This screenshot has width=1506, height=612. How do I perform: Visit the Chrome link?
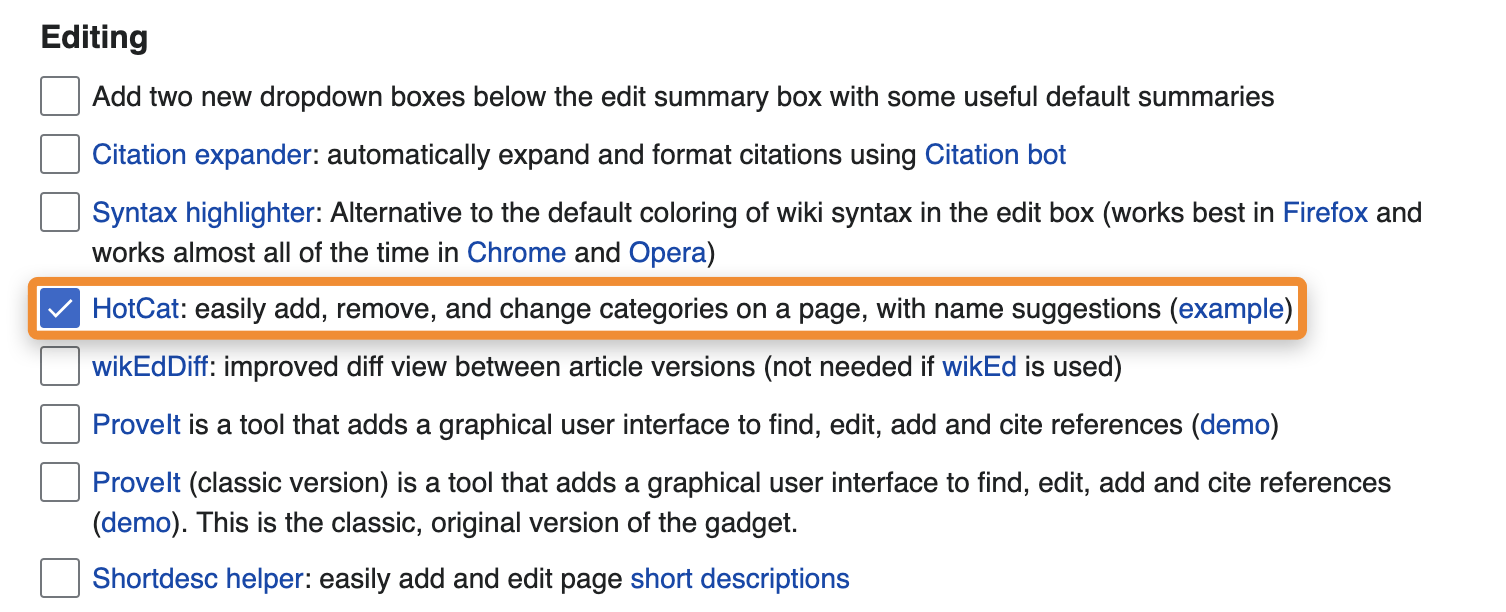click(x=516, y=253)
